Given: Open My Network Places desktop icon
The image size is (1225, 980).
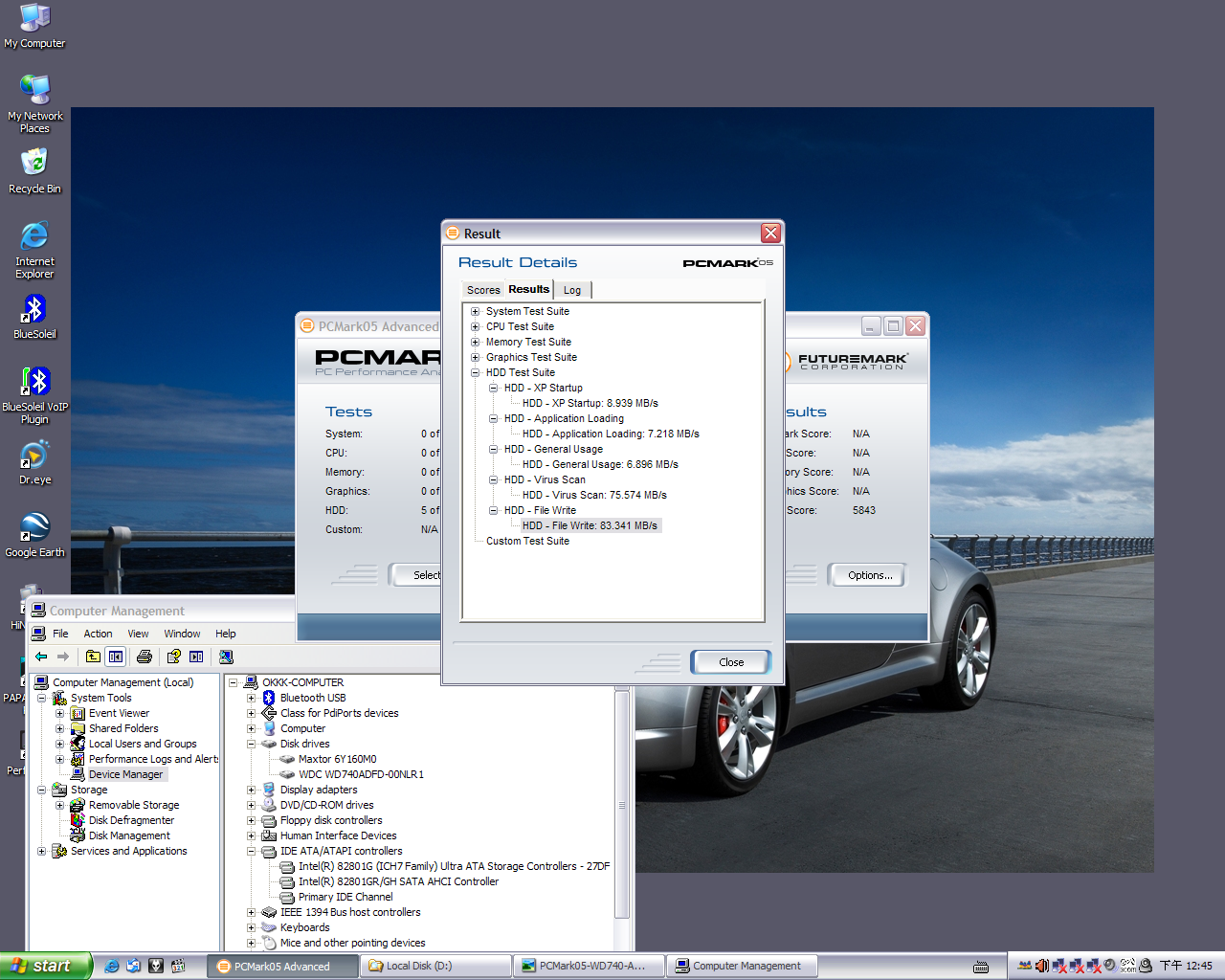Looking at the screenshot, I should click(34, 104).
